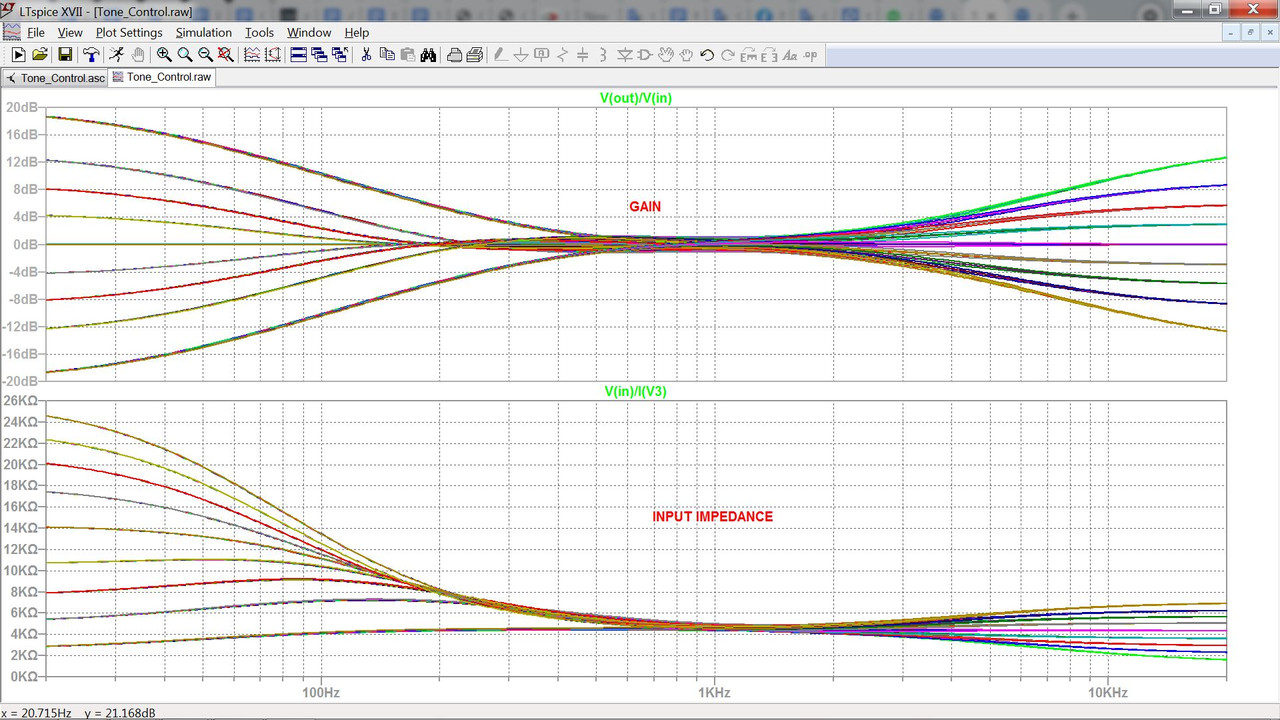Viewport: 1280px width, 720px height.
Task: Click the Pick Visible Traces icon
Action: [x=252, y=55]
